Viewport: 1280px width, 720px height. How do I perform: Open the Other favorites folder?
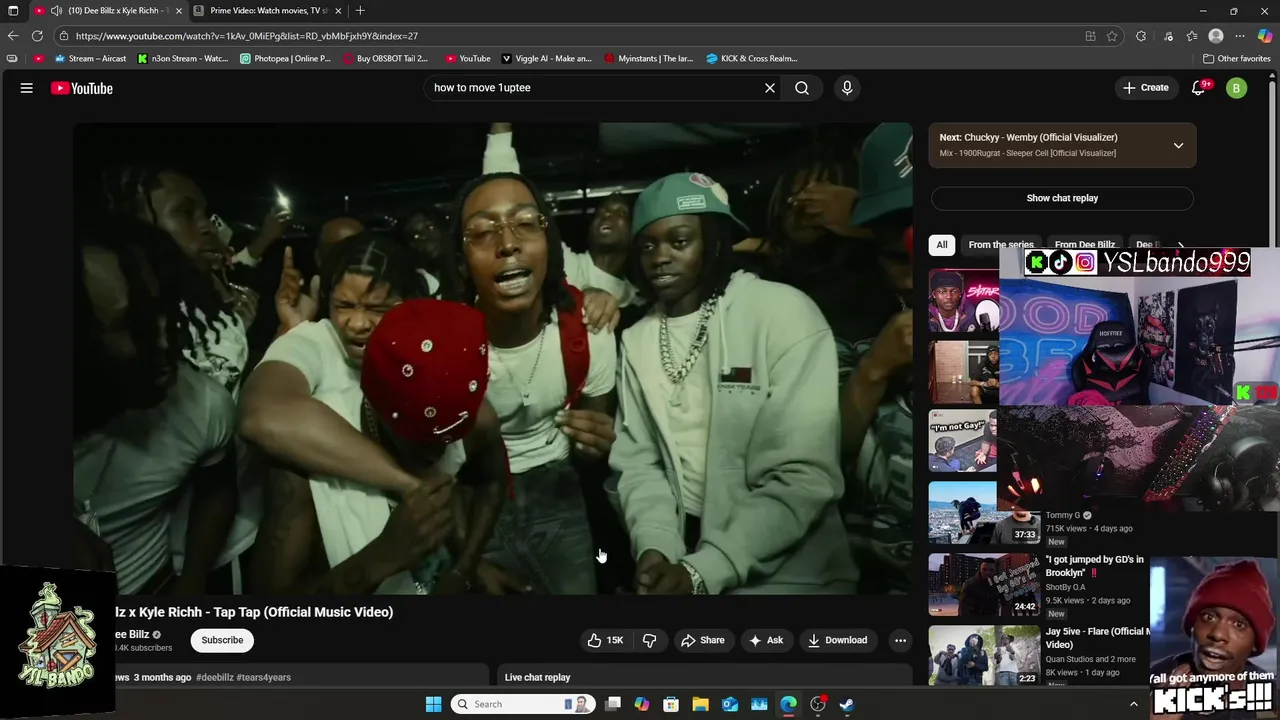1236,59
